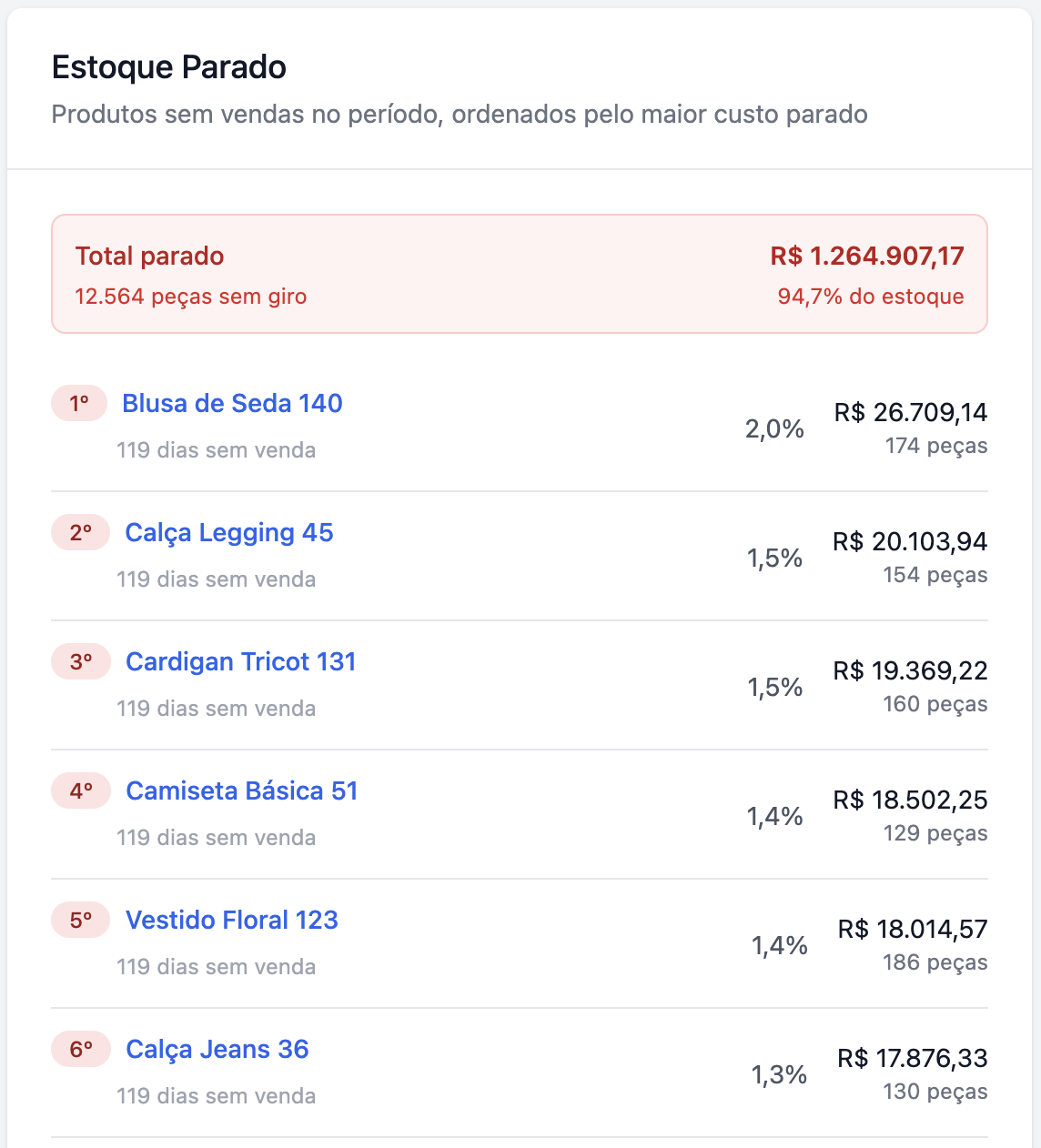Click the 2º rank badge
The width and height of the screenshot is (1041, 1148).
click(80, 532)
